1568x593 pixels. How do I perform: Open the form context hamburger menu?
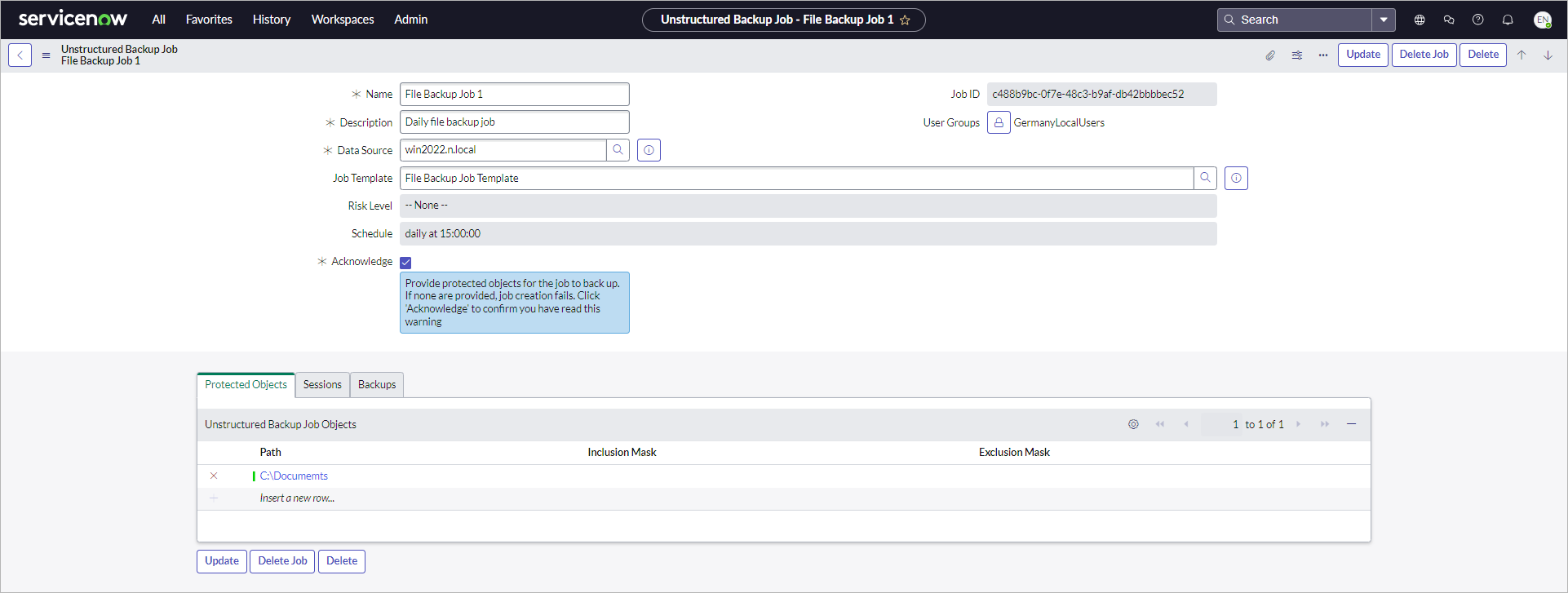pos(46,55)
